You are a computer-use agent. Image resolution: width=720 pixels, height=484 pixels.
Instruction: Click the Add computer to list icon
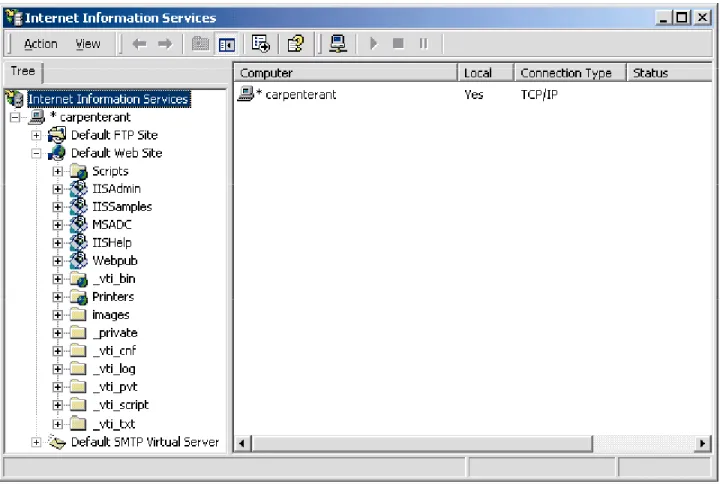point(338,44)
